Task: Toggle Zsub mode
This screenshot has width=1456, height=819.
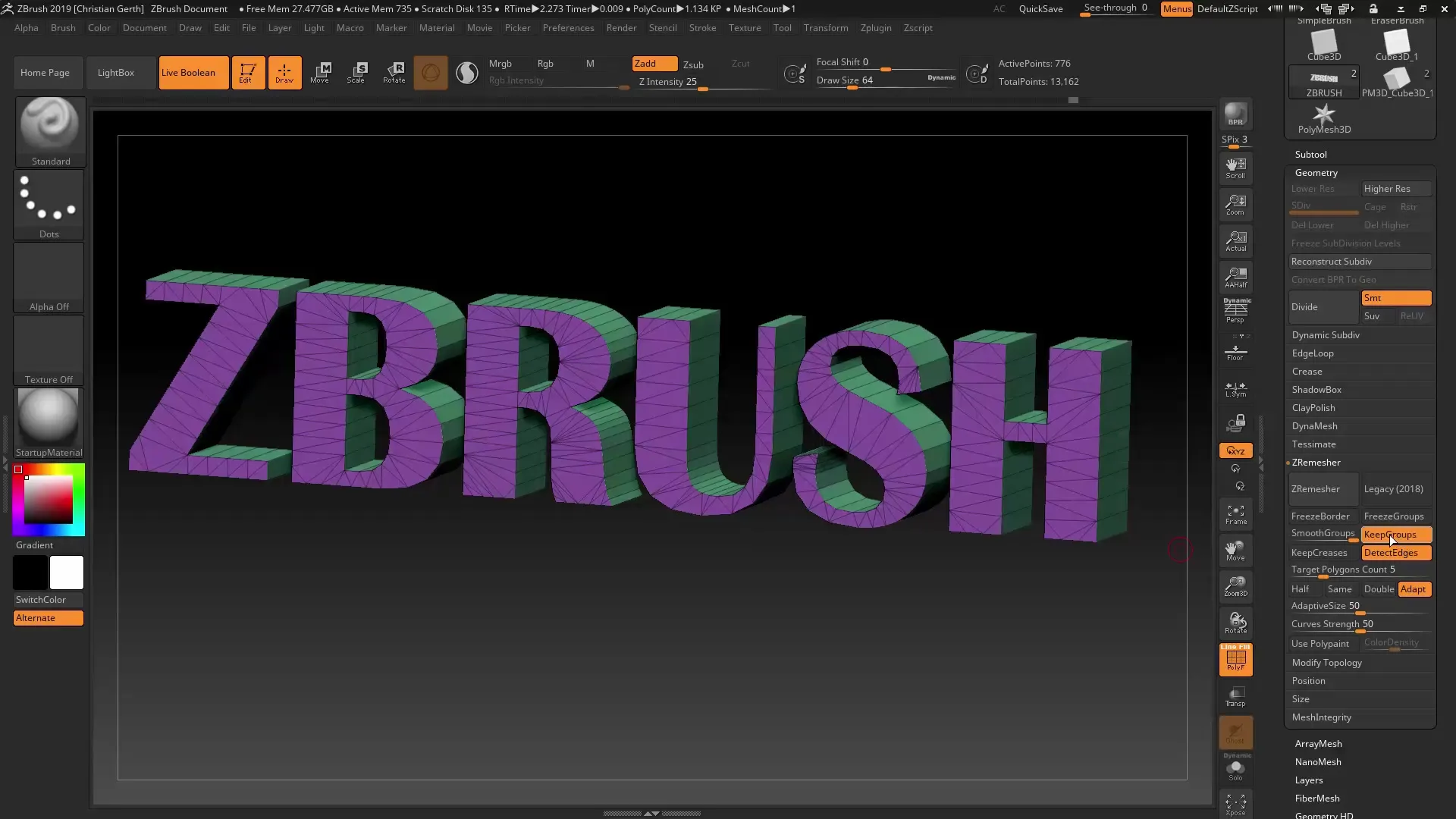Action: coord(693,64)
